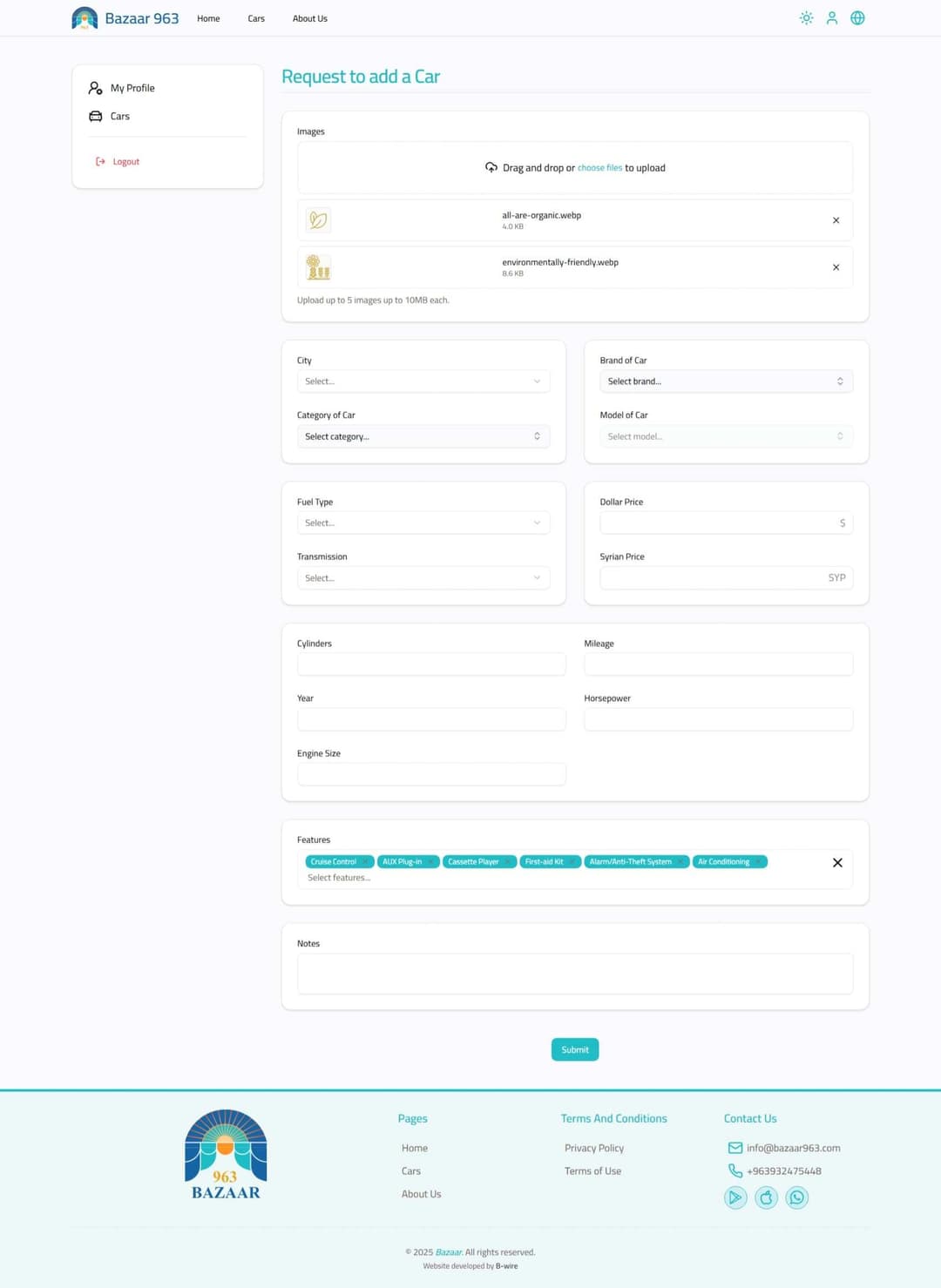
Task: Open the language globe icon
Action: click(857, 18)
